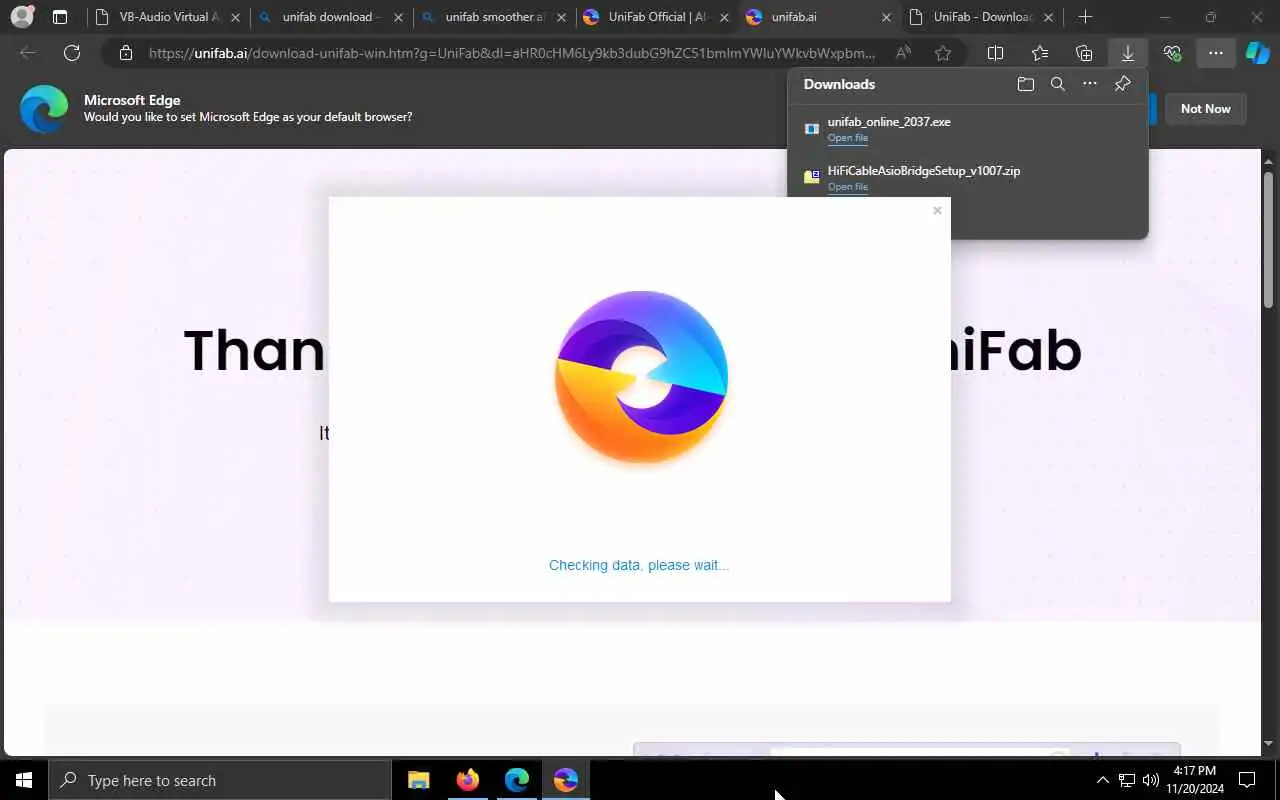Search downloads in Downloads panel
The image size is (1280, 800).
tap(1057, 84)
